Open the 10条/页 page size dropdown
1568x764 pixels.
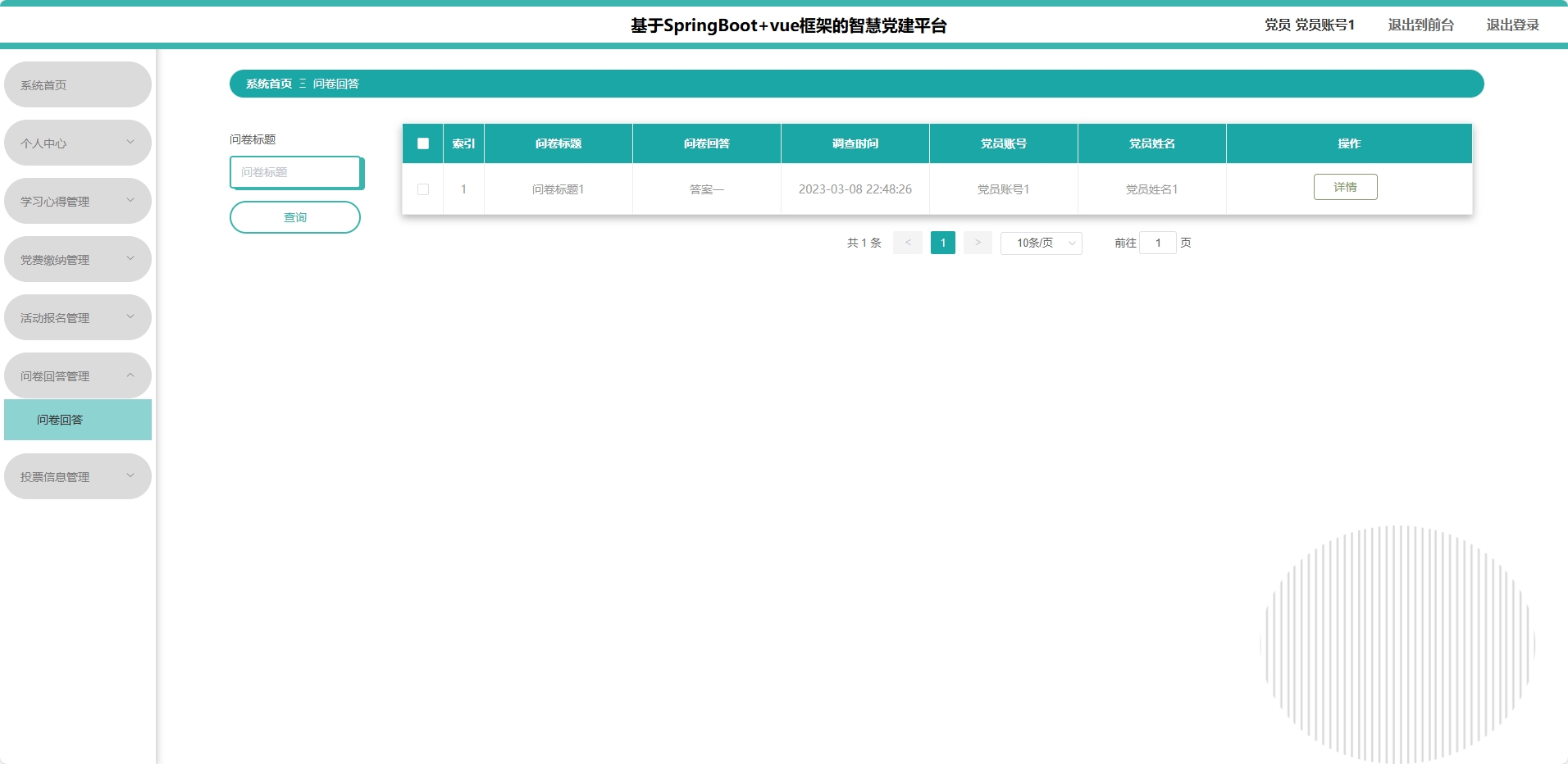coord(1042,243)
